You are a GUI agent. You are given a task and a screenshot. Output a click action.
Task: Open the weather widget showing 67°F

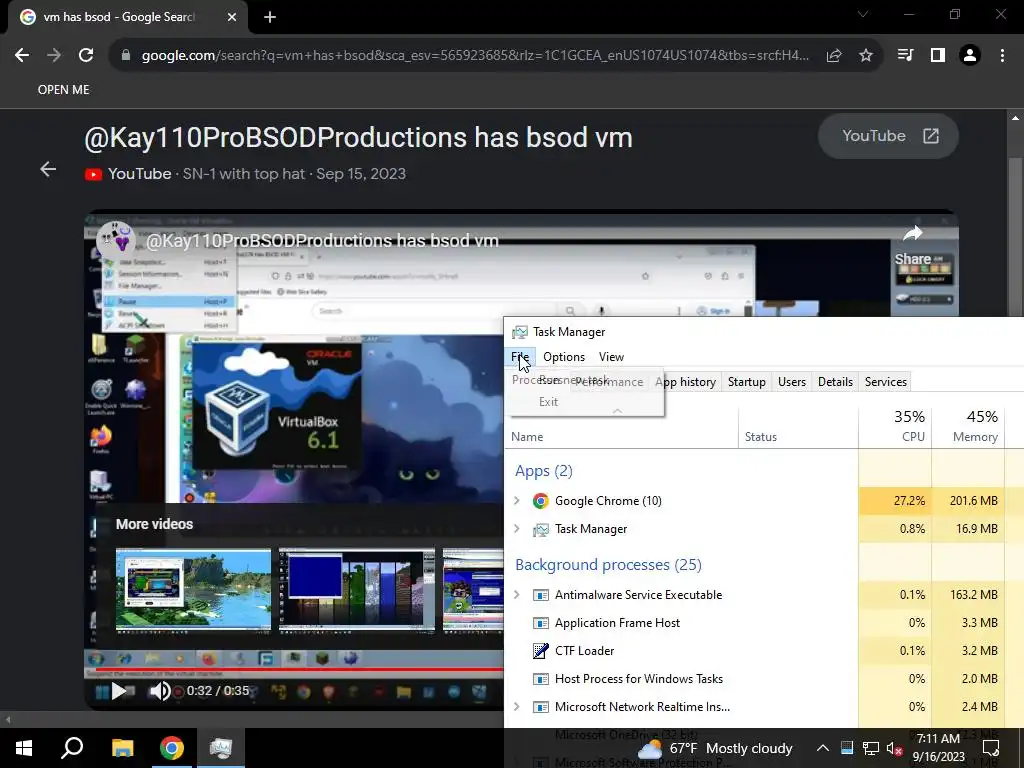point(714,748)
